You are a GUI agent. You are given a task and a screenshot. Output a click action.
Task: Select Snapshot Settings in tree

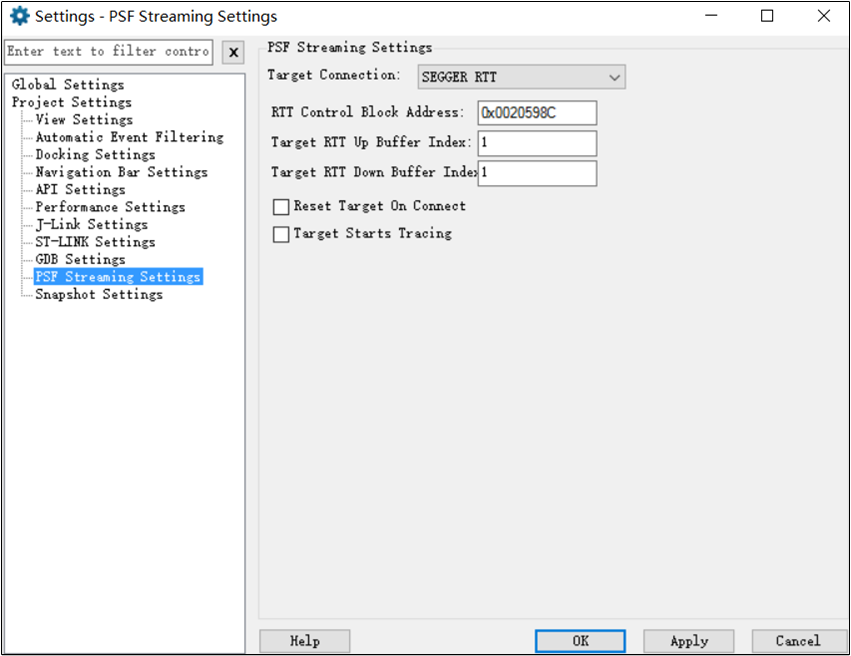point(98,295)
